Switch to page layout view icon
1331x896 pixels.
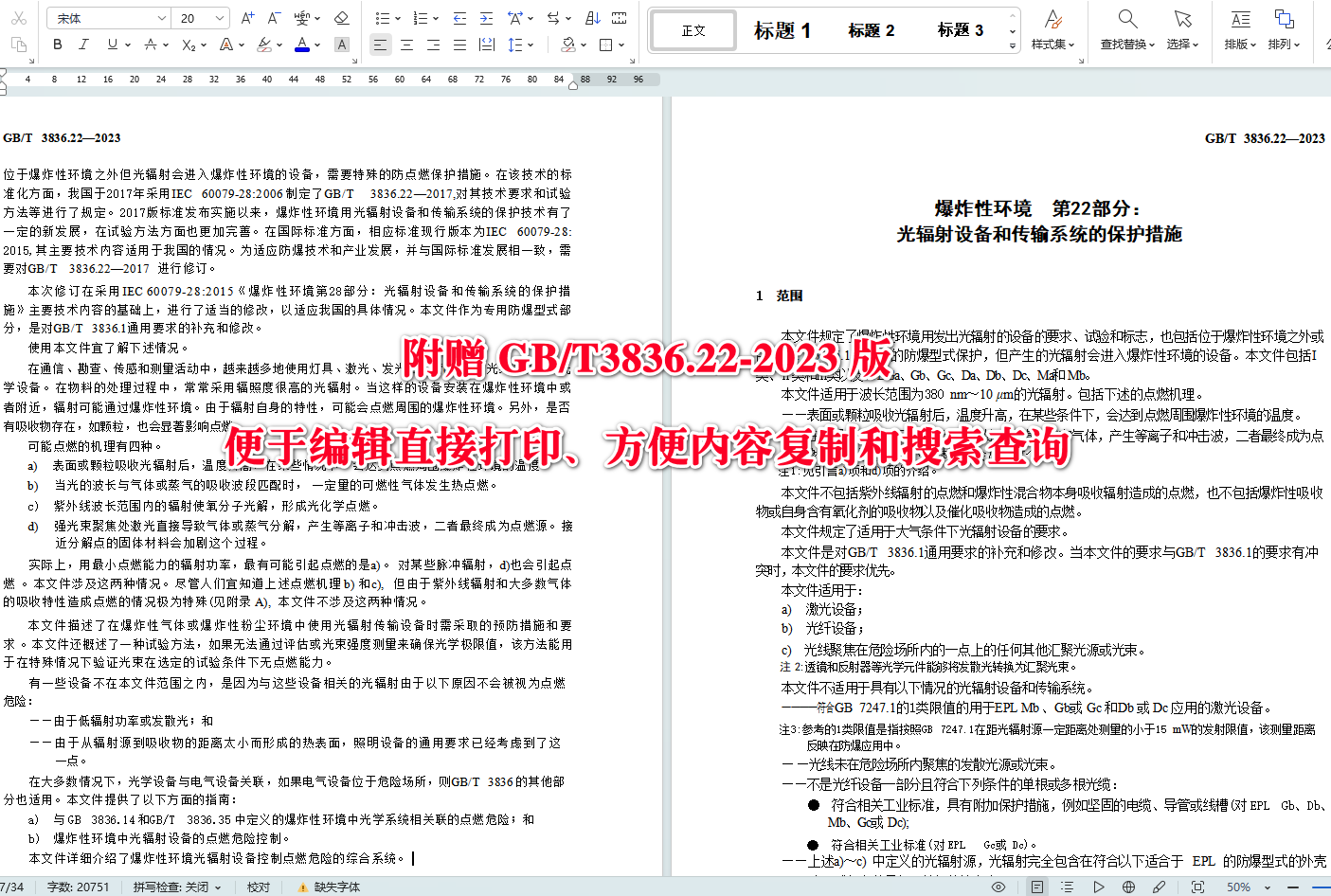click(x=1037, y=887)
